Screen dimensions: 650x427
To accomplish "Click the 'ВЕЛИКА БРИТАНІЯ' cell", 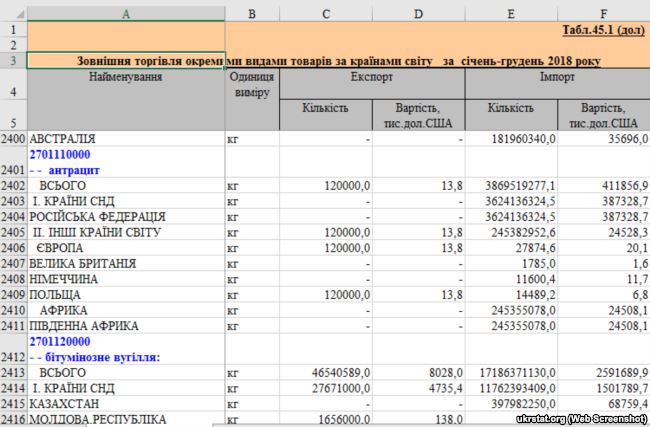I will pyautogui.click(x=126, y=264).
